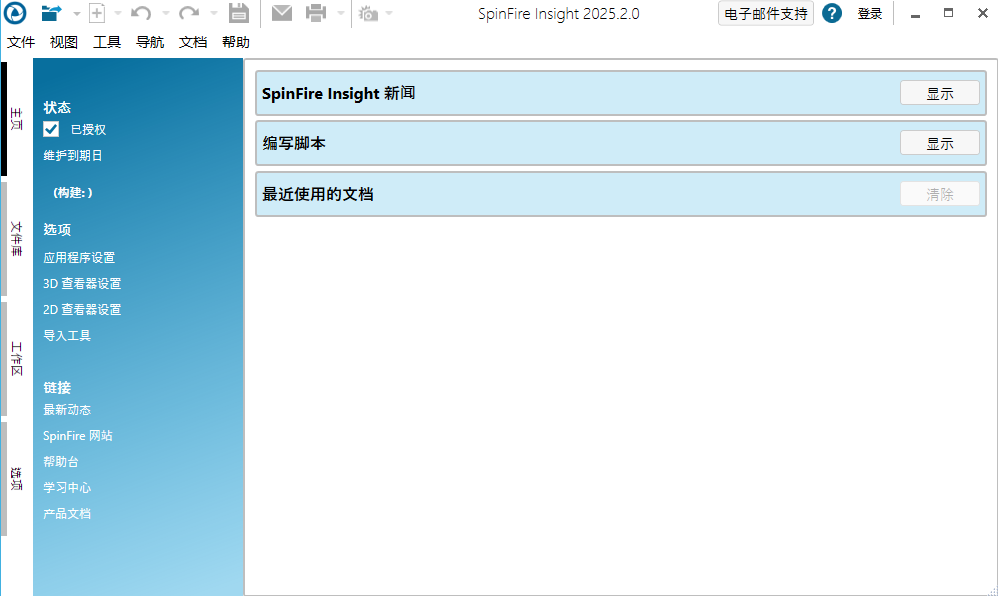Expand the new document dropdown arrow
The image size is (998, 596).
(x=118, y=13)
